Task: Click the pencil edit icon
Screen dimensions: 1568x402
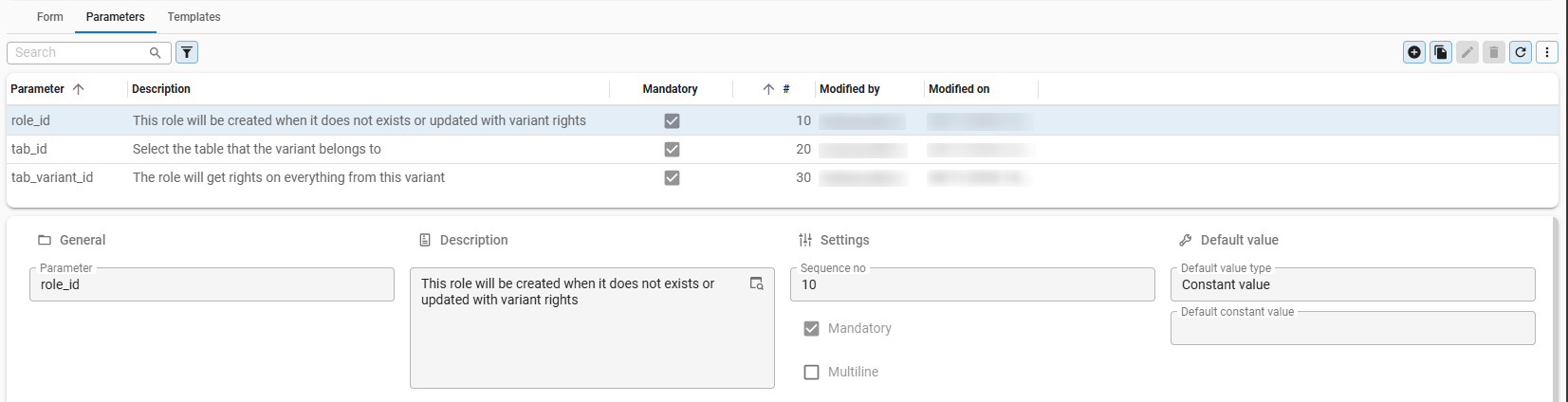Action: click(1467, 52)
